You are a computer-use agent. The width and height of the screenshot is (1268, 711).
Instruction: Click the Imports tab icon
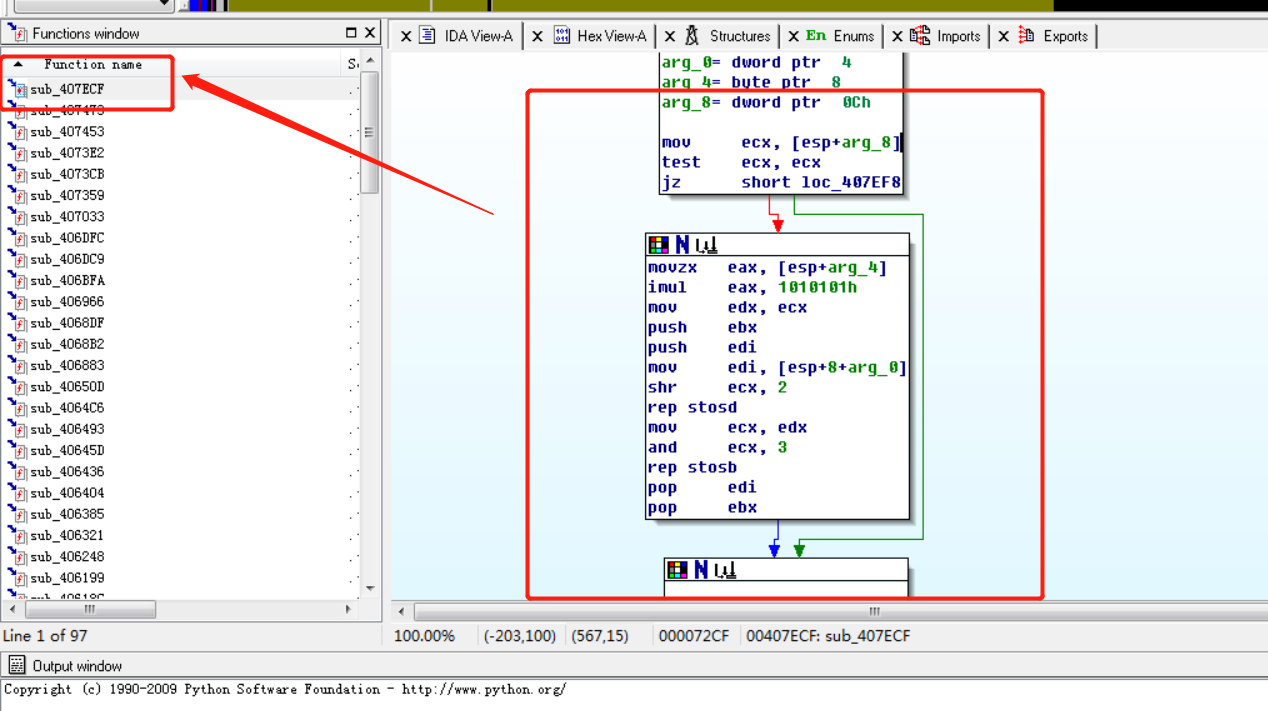point(920,35)
